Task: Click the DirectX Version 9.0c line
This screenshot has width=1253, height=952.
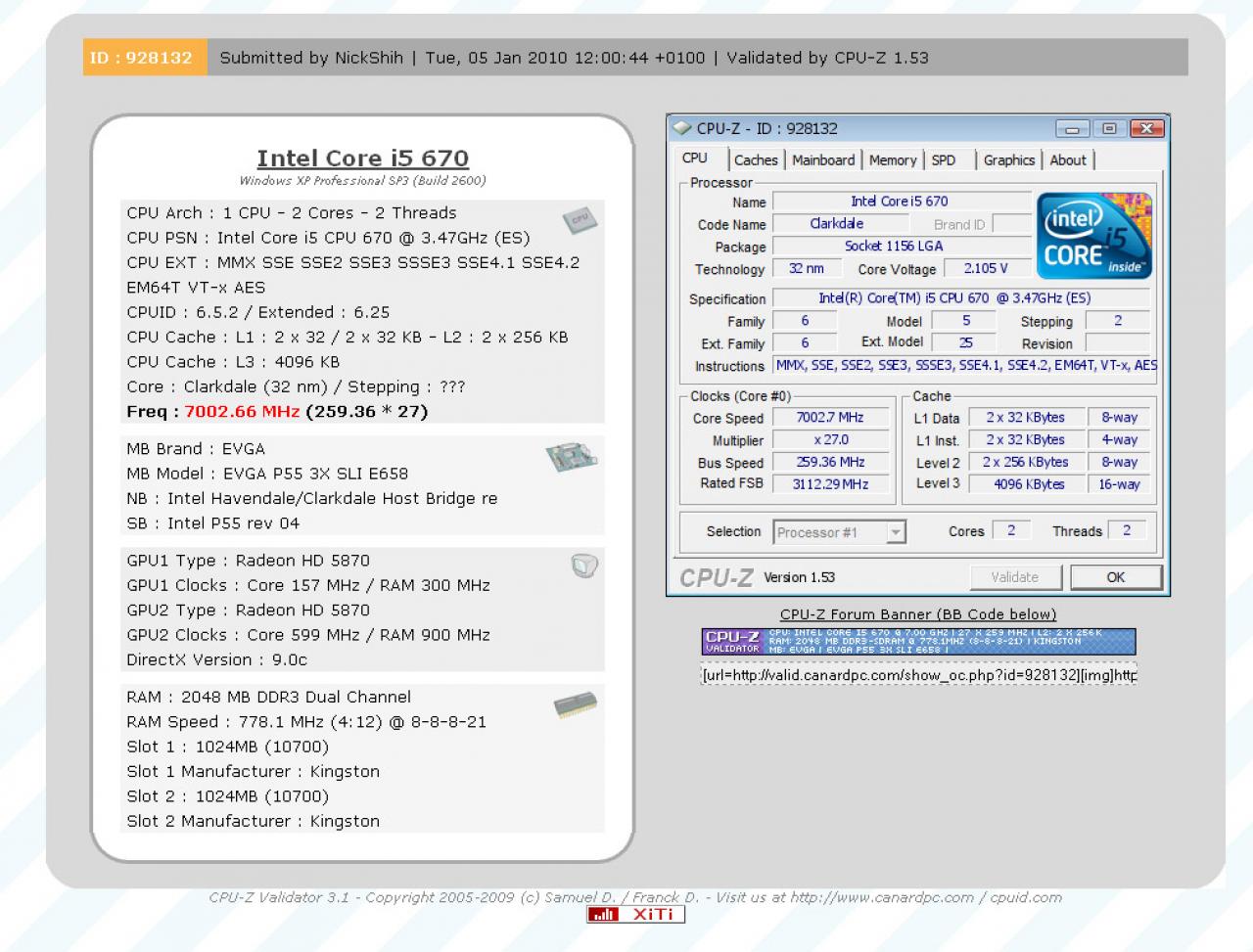Action: point(216,660)
